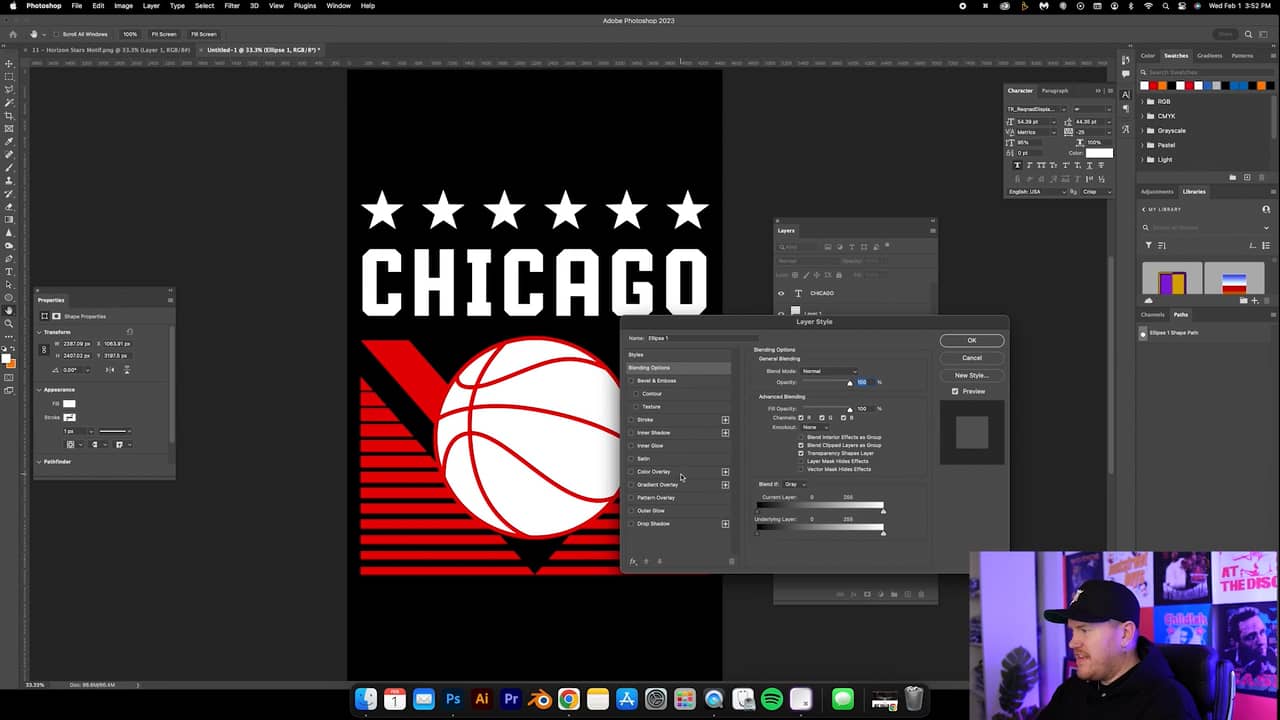Click the Character panel Color swatch
This screenshot has height=720, width=1280.
point(1099,153)
